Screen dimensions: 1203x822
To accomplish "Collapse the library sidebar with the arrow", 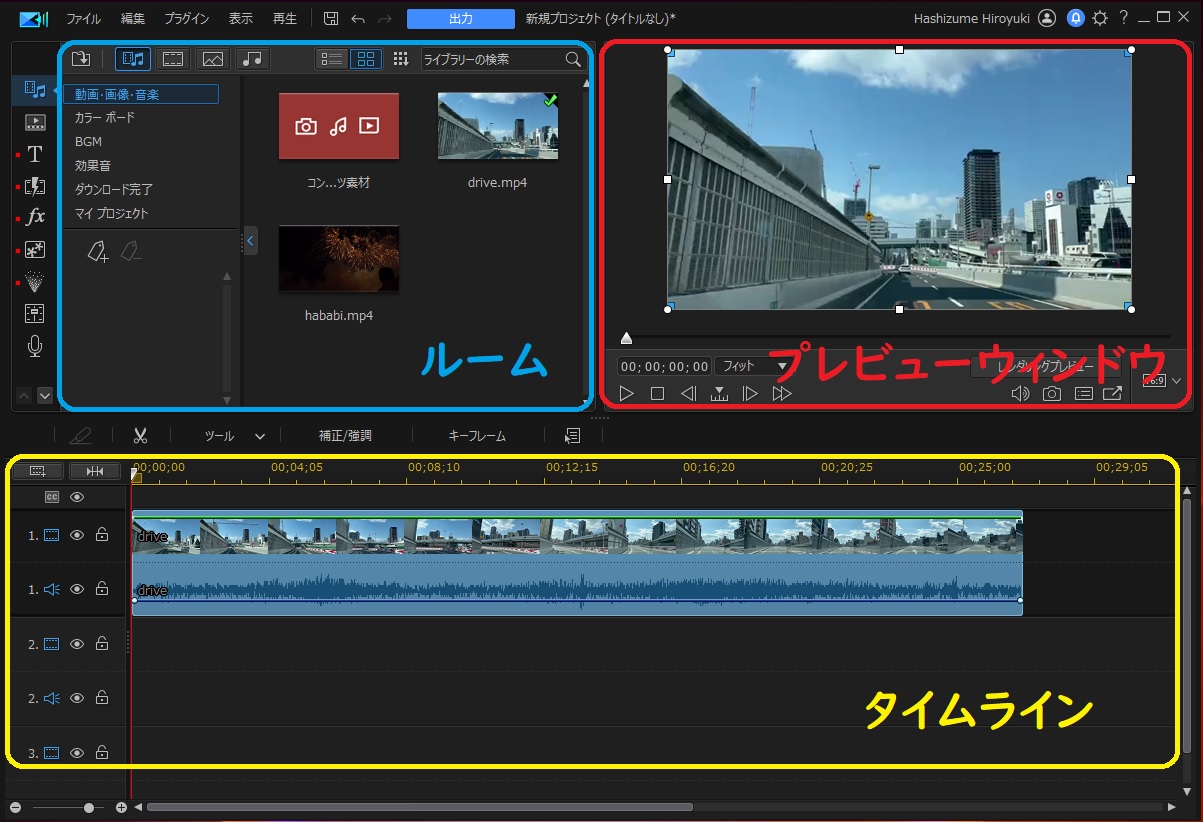I will (x=250, y=240).
